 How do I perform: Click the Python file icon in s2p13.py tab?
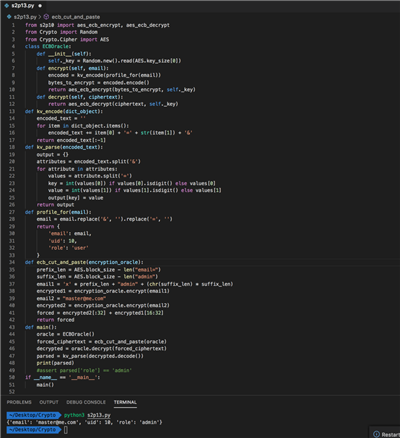coord(6,6)
